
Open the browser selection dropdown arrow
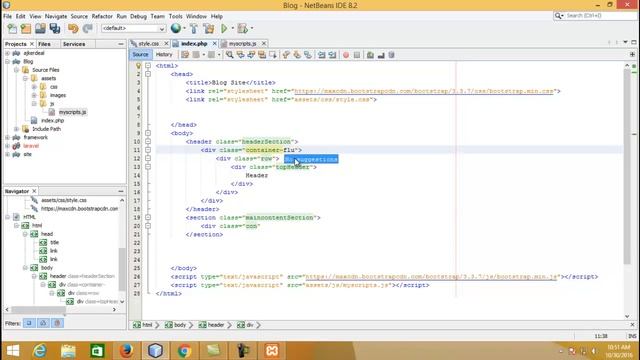tap(184, 28)
